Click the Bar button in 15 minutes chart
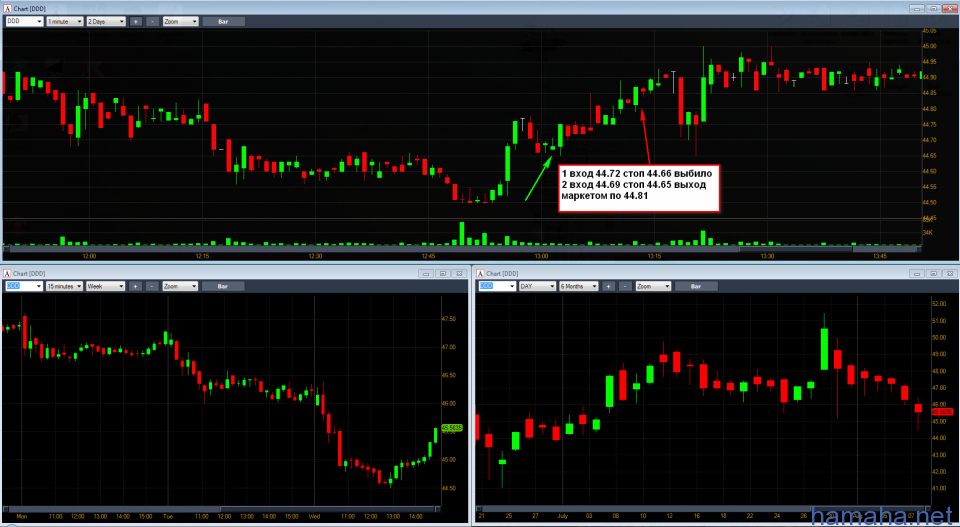The height and width of the screenshot is (527, 960). (x=223, y=286)
